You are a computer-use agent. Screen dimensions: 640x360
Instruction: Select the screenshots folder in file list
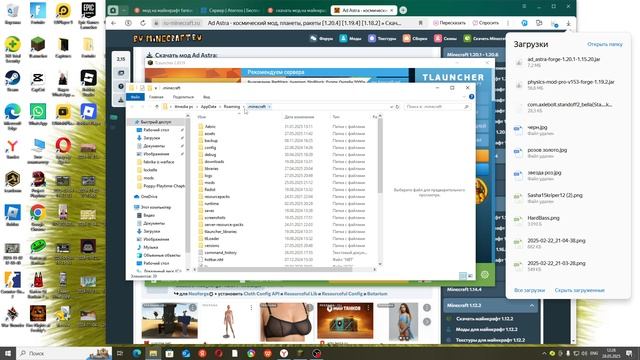pos(215,218)
